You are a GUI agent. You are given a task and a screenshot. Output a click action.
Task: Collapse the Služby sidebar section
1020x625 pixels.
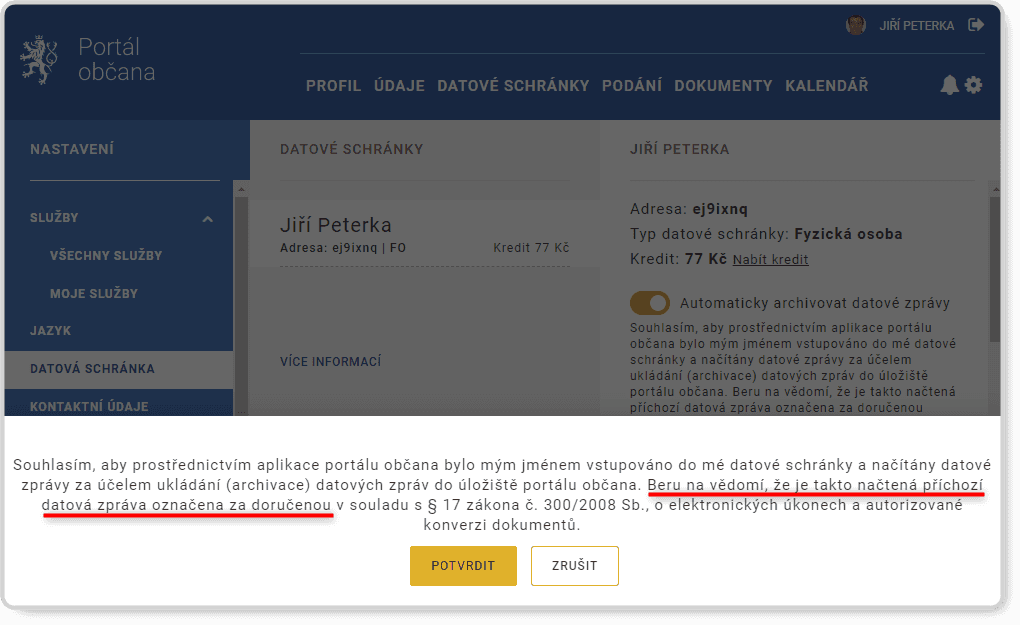(207, 218)
